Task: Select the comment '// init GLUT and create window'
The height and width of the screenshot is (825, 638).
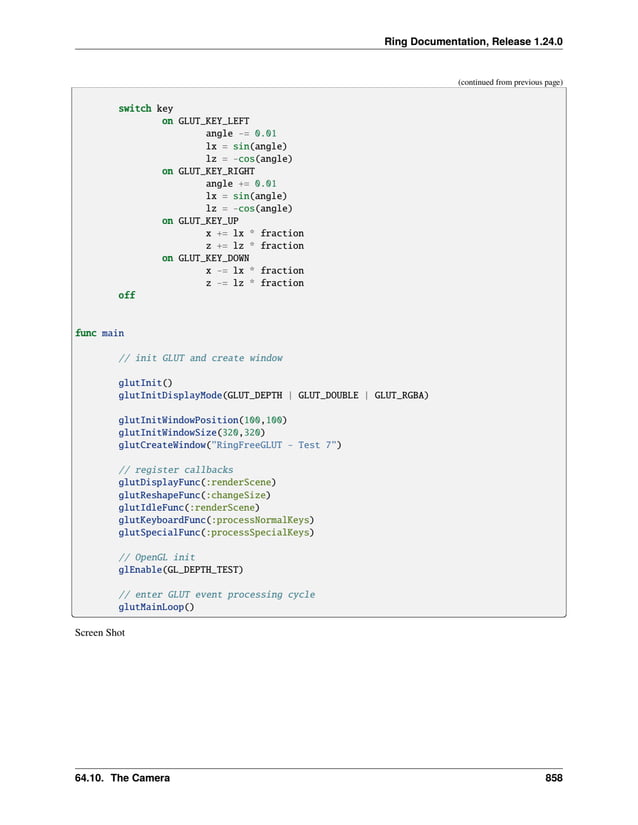Action: (200, 358)
